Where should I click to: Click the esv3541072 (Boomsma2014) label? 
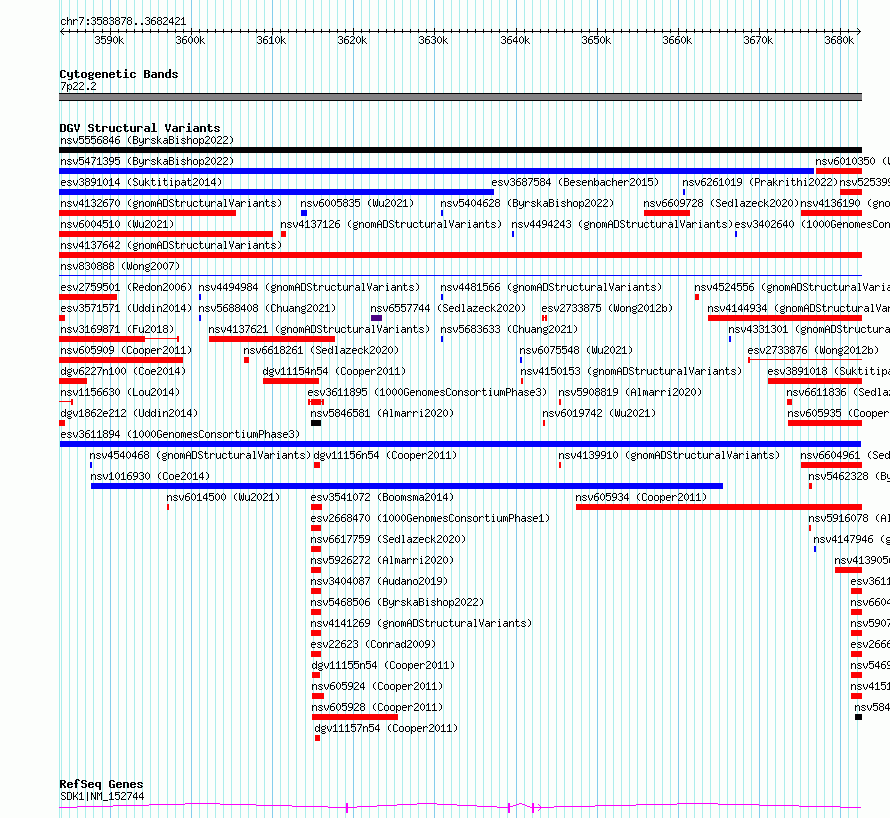pos(382,497)
